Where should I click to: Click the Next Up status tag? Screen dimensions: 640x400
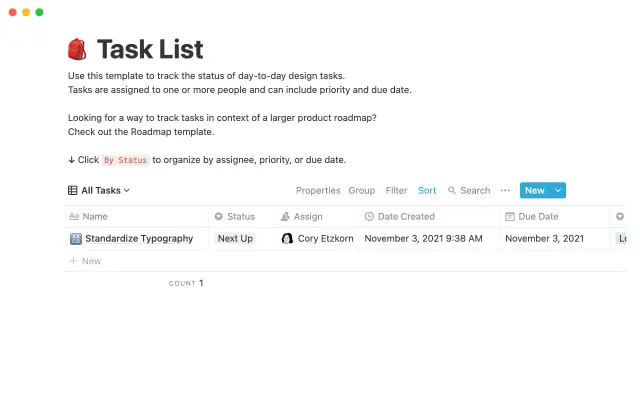[x=236, y=239]
